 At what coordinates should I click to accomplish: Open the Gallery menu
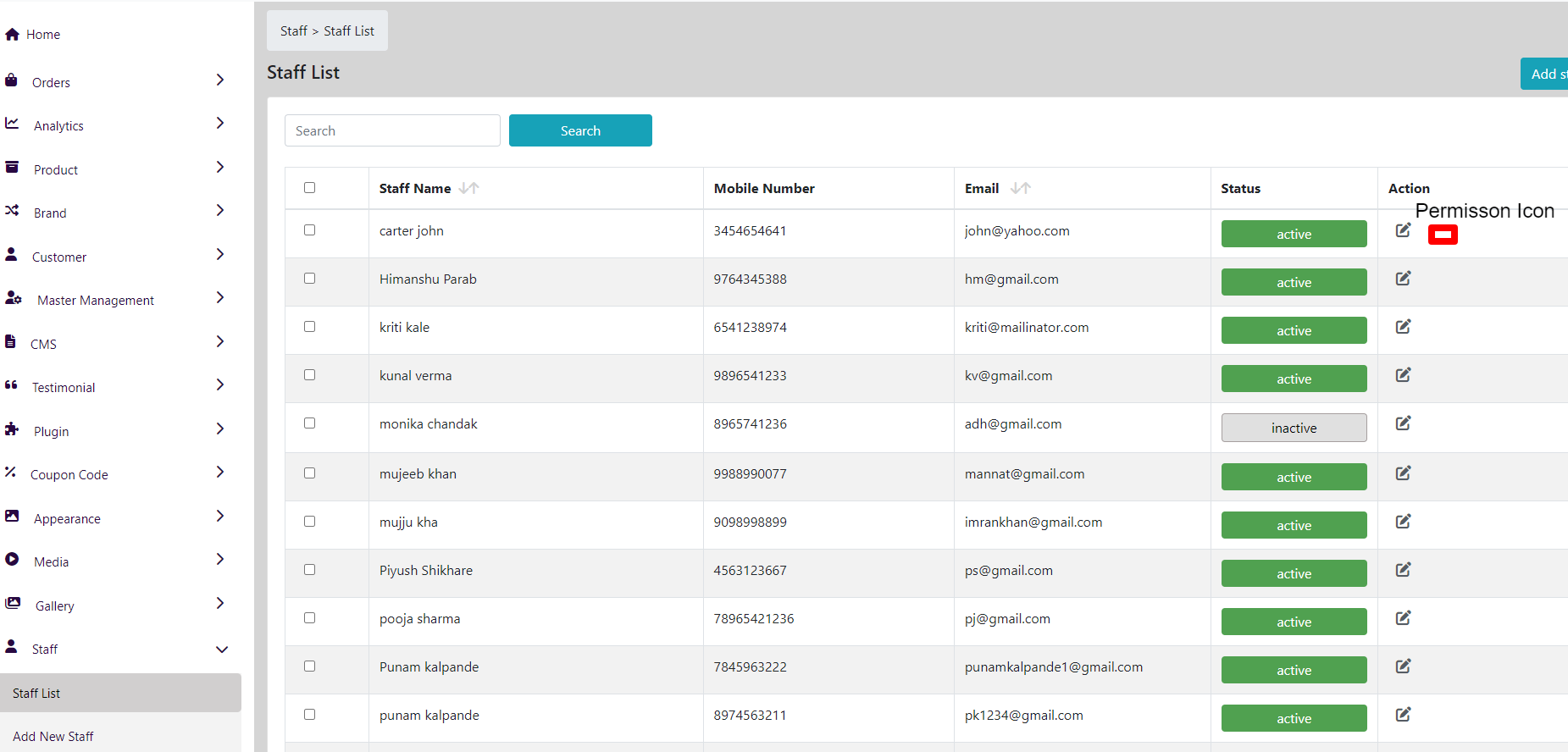(x=55, y=605)
